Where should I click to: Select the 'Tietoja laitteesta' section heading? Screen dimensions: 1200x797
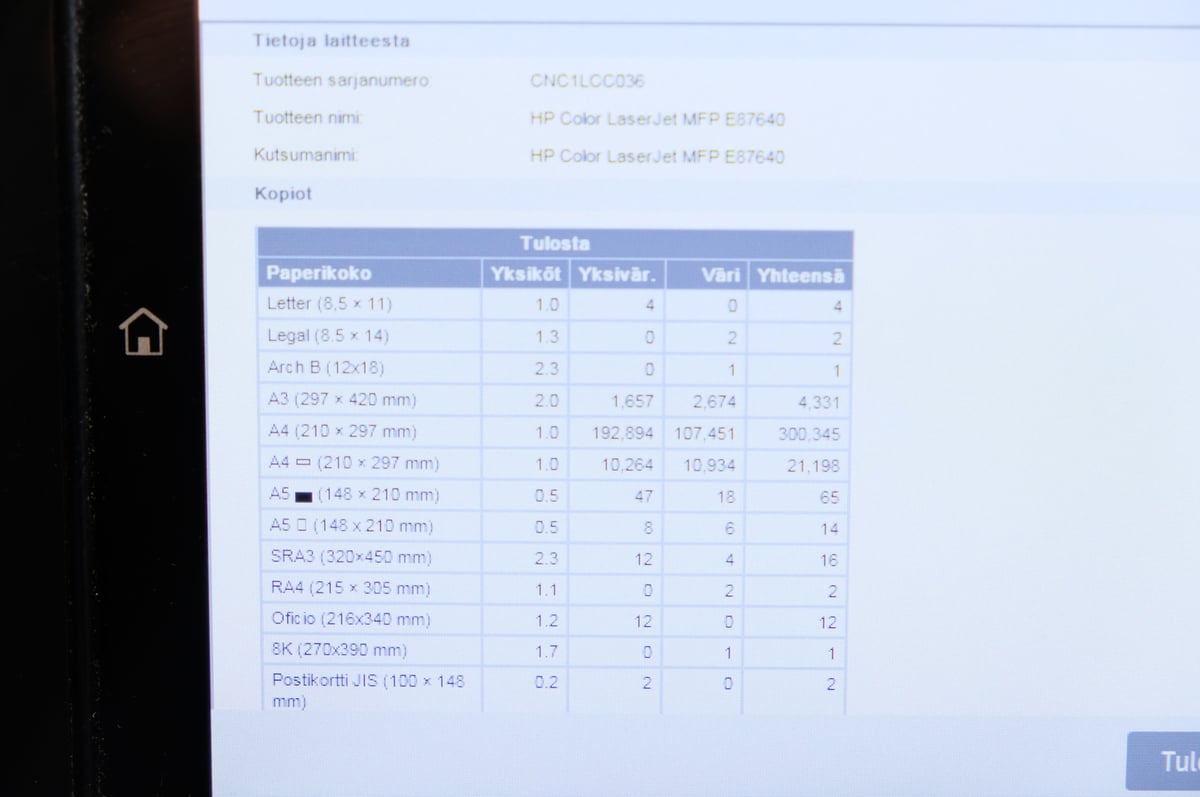[x=331, y=41]
